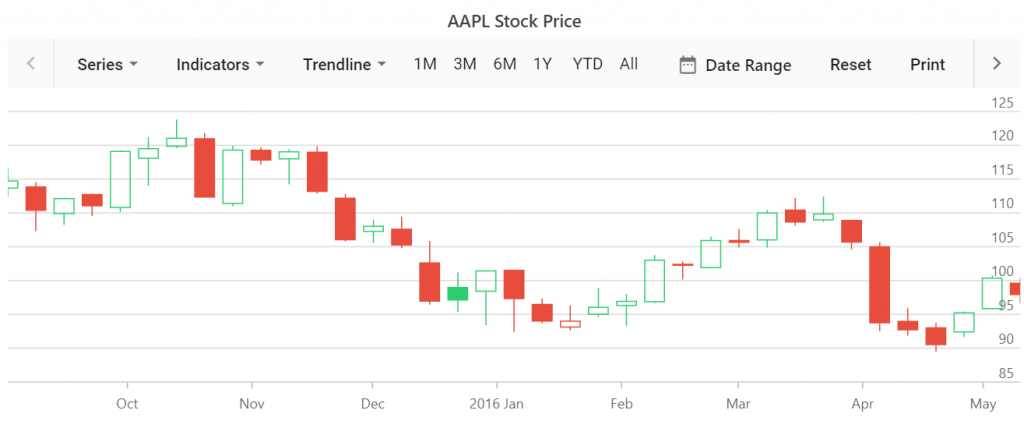This screenshot has height=421, width=1024.
Task: Choose the 6M time period
Action: tap(504, 64)
